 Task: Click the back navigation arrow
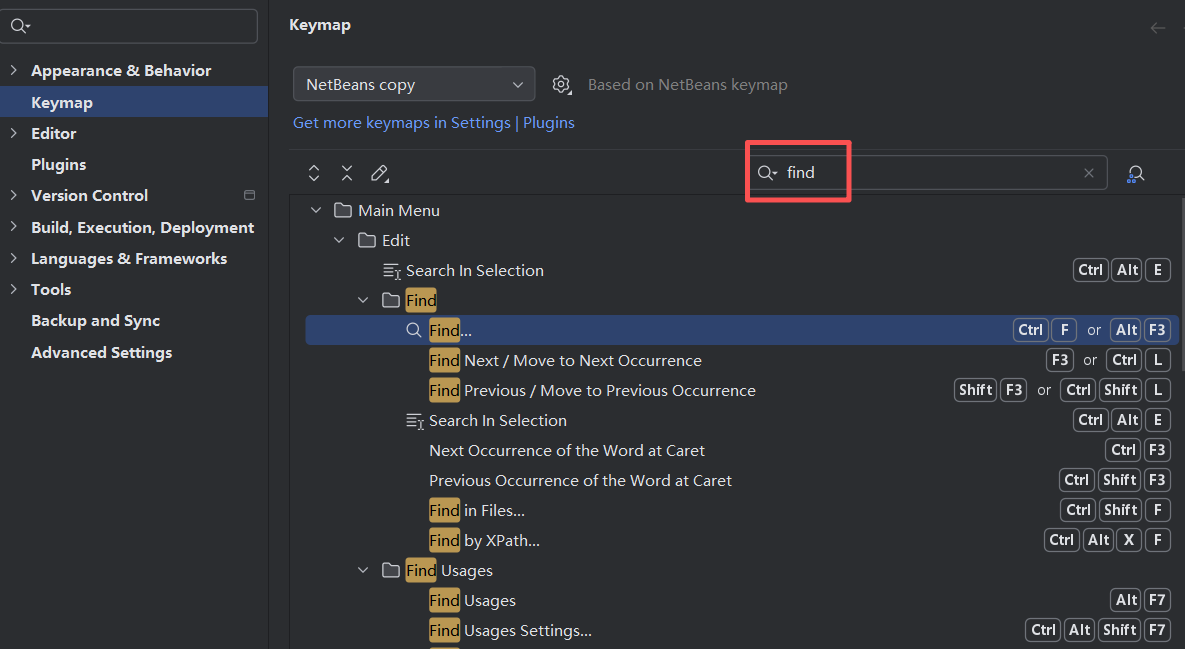click(x=1157, y=28)
